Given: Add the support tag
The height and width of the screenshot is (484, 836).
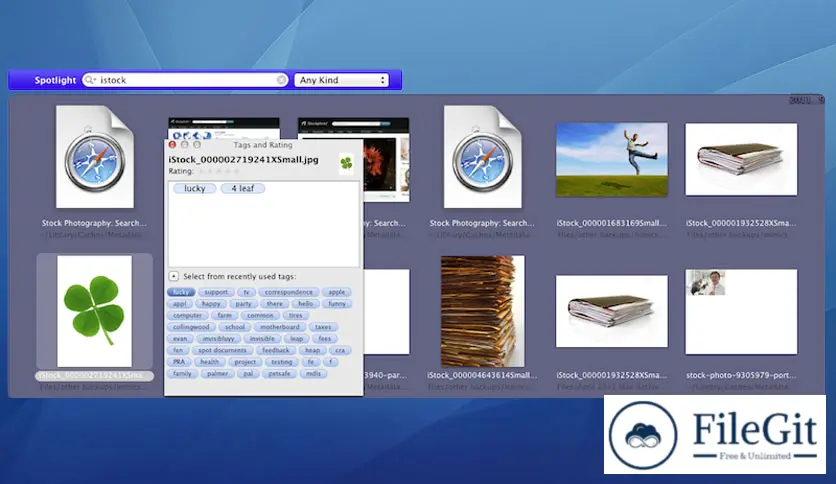Looking at the screenshot, I should (216, 292).
